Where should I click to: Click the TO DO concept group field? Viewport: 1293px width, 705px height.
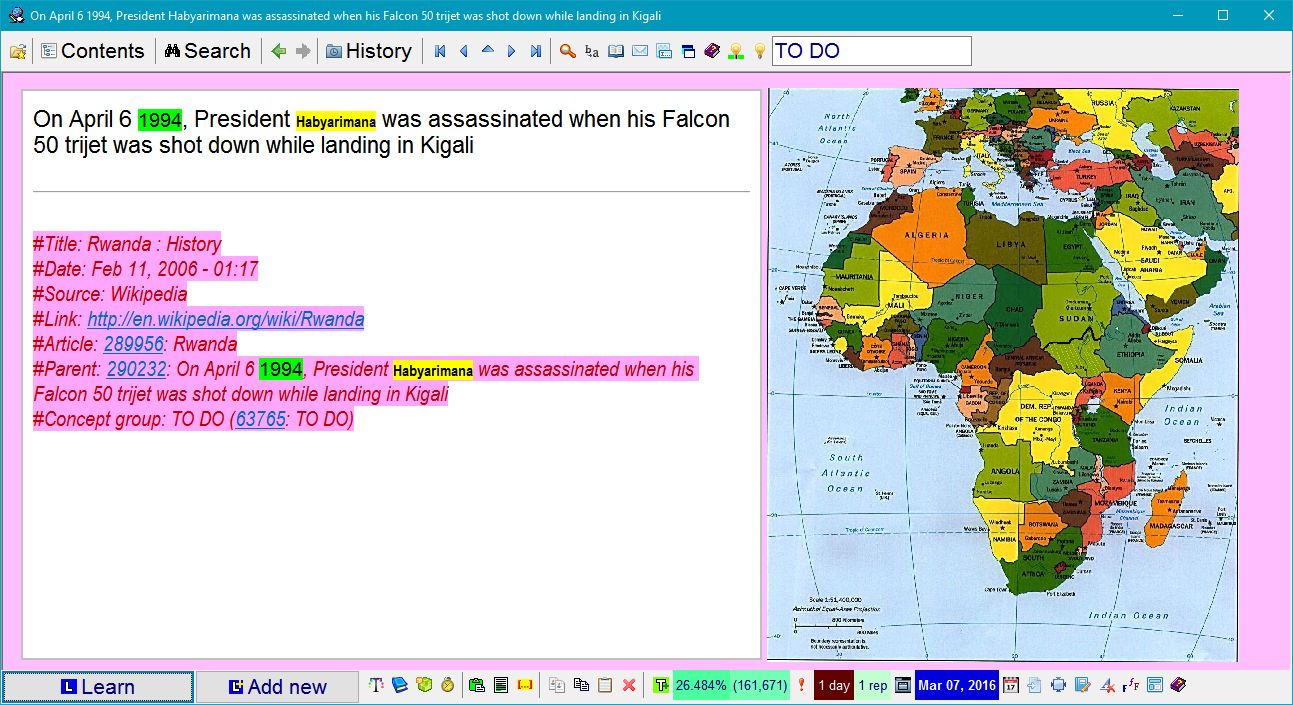(870, 51)
